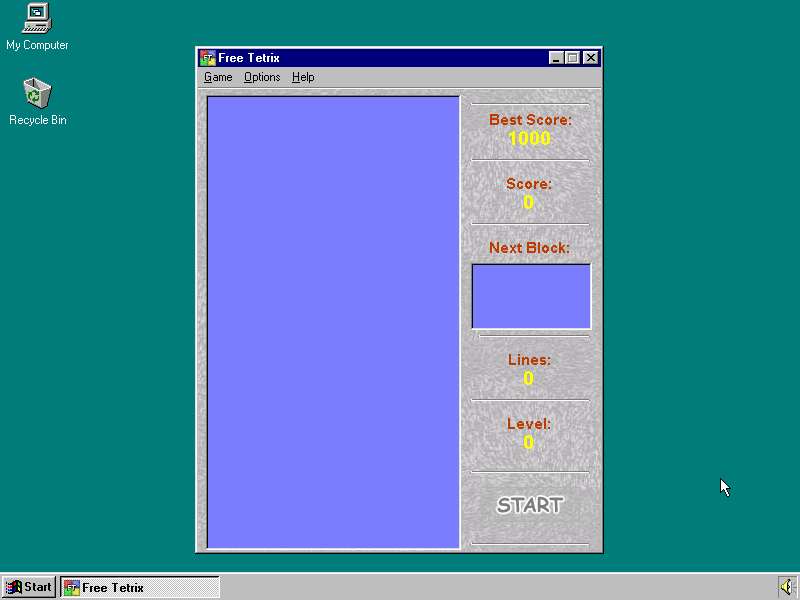Click the main Tetrix playing field
800x600 pixels.
334,322
